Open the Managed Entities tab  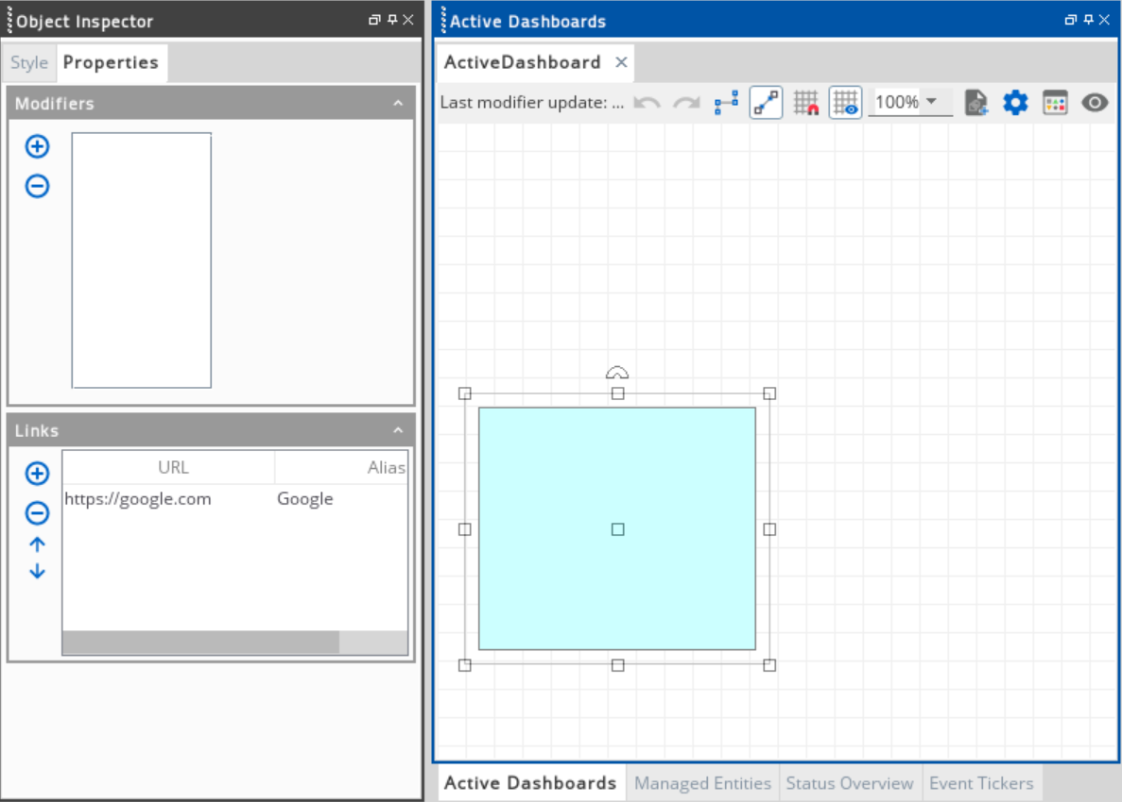(x=702, y=783)
